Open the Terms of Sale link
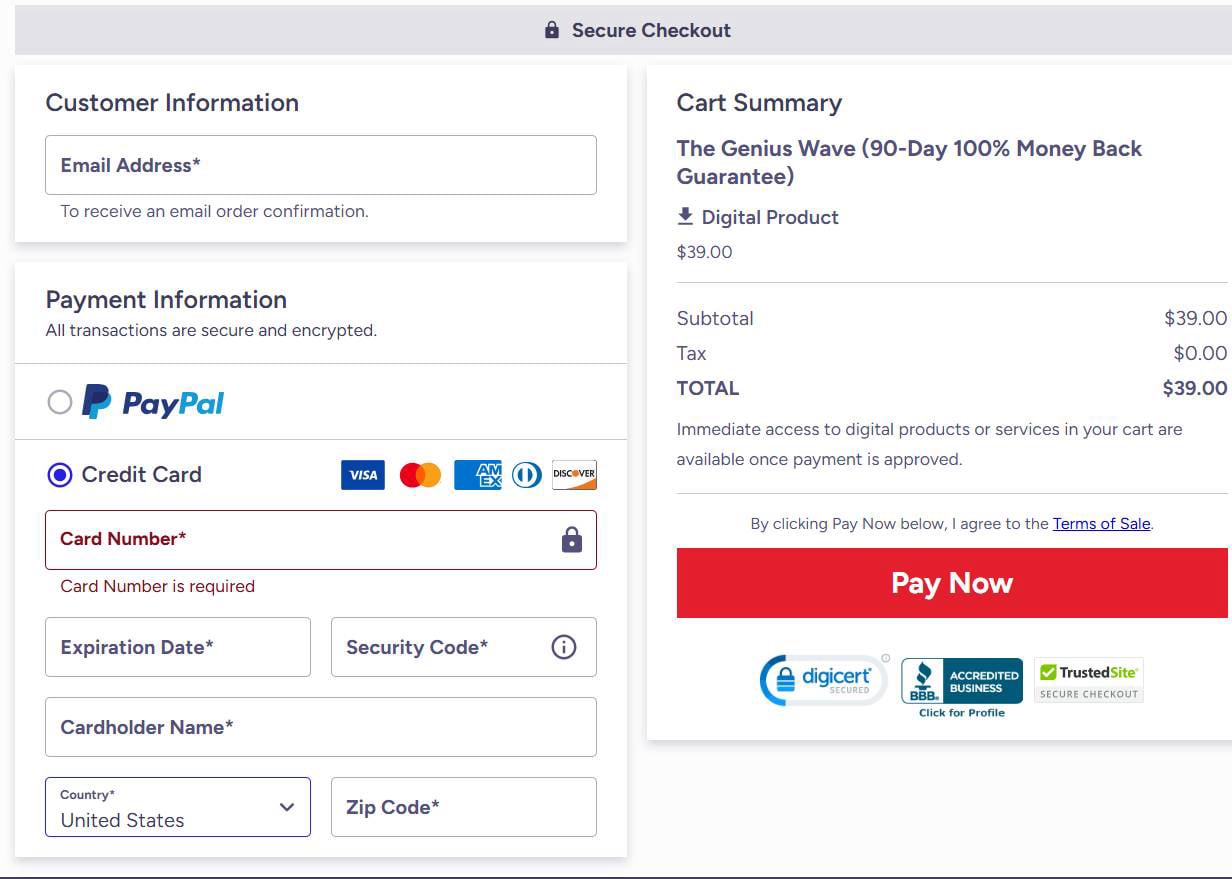This screenshot has height=879, width=1232. point(1101,523)
